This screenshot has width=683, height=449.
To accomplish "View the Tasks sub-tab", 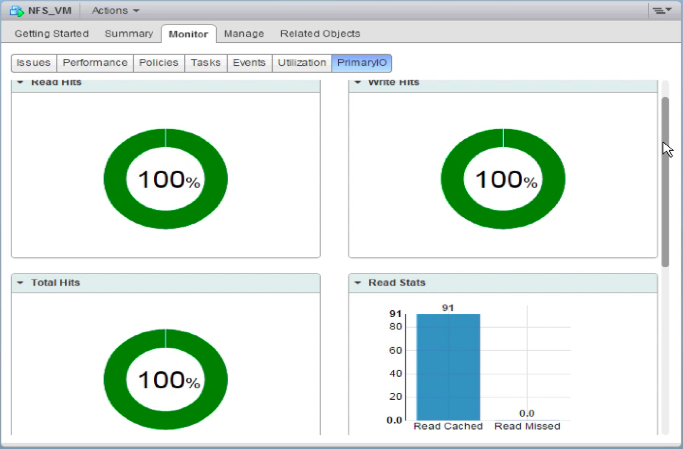I will [x=205, y=63].
